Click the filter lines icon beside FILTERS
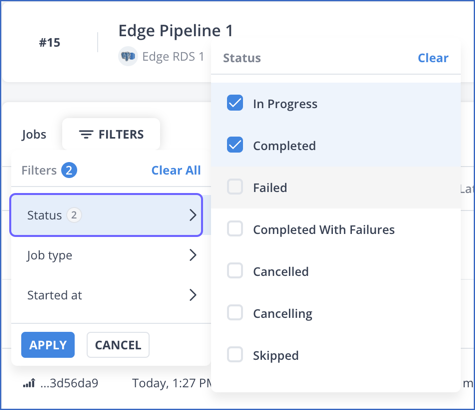 pos(86,134)
